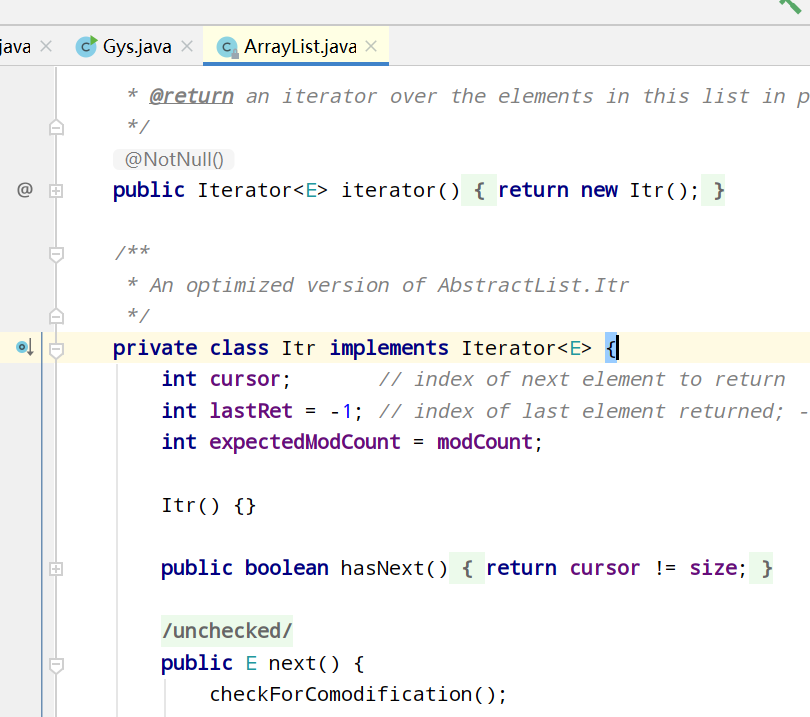Click the expectedModCount field name
Image resolution: width=810 pixels, height=717 pixels.
[x=305, y=442]
